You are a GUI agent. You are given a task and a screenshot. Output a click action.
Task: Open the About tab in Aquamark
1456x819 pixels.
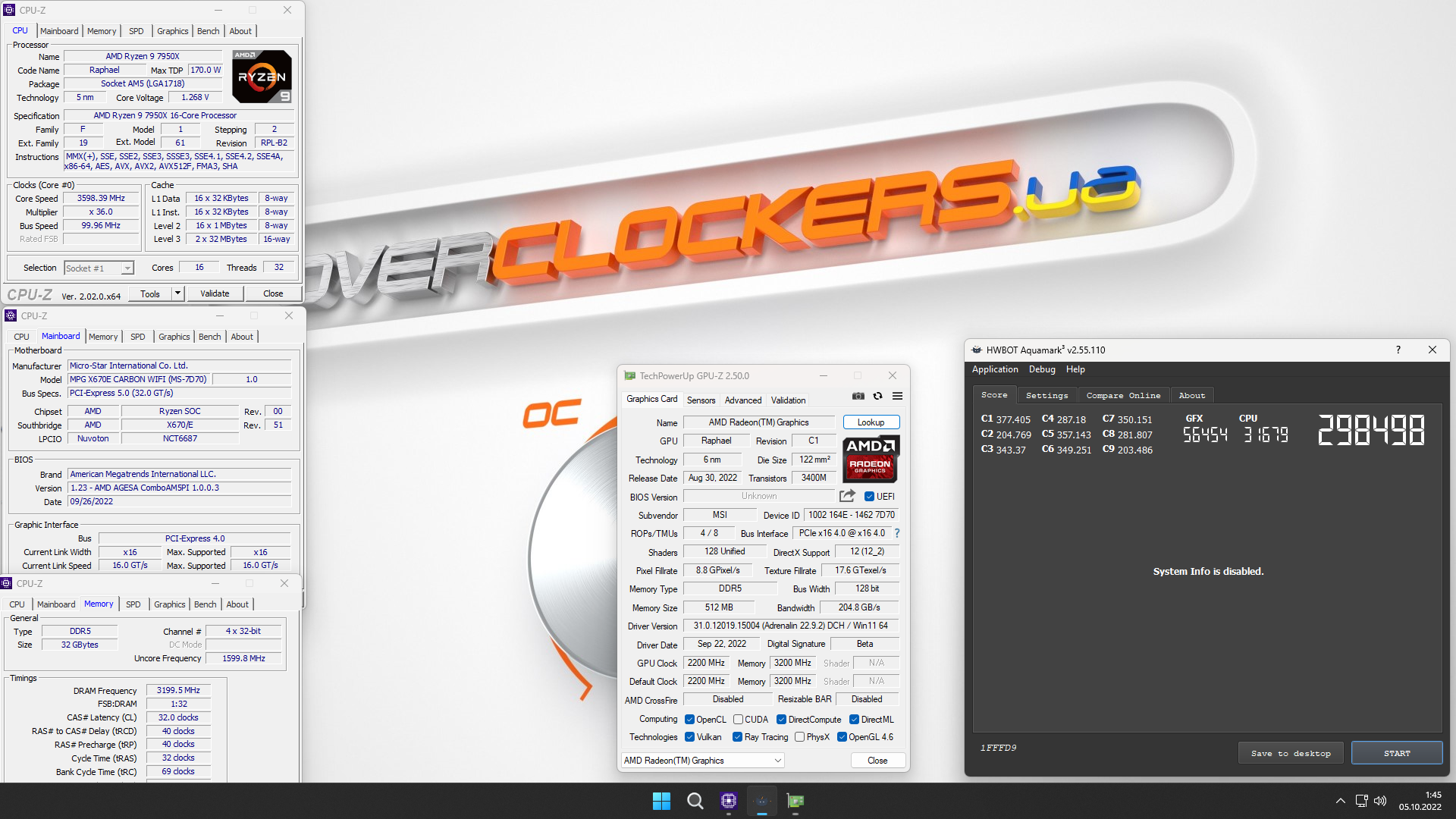(1191, 395)
